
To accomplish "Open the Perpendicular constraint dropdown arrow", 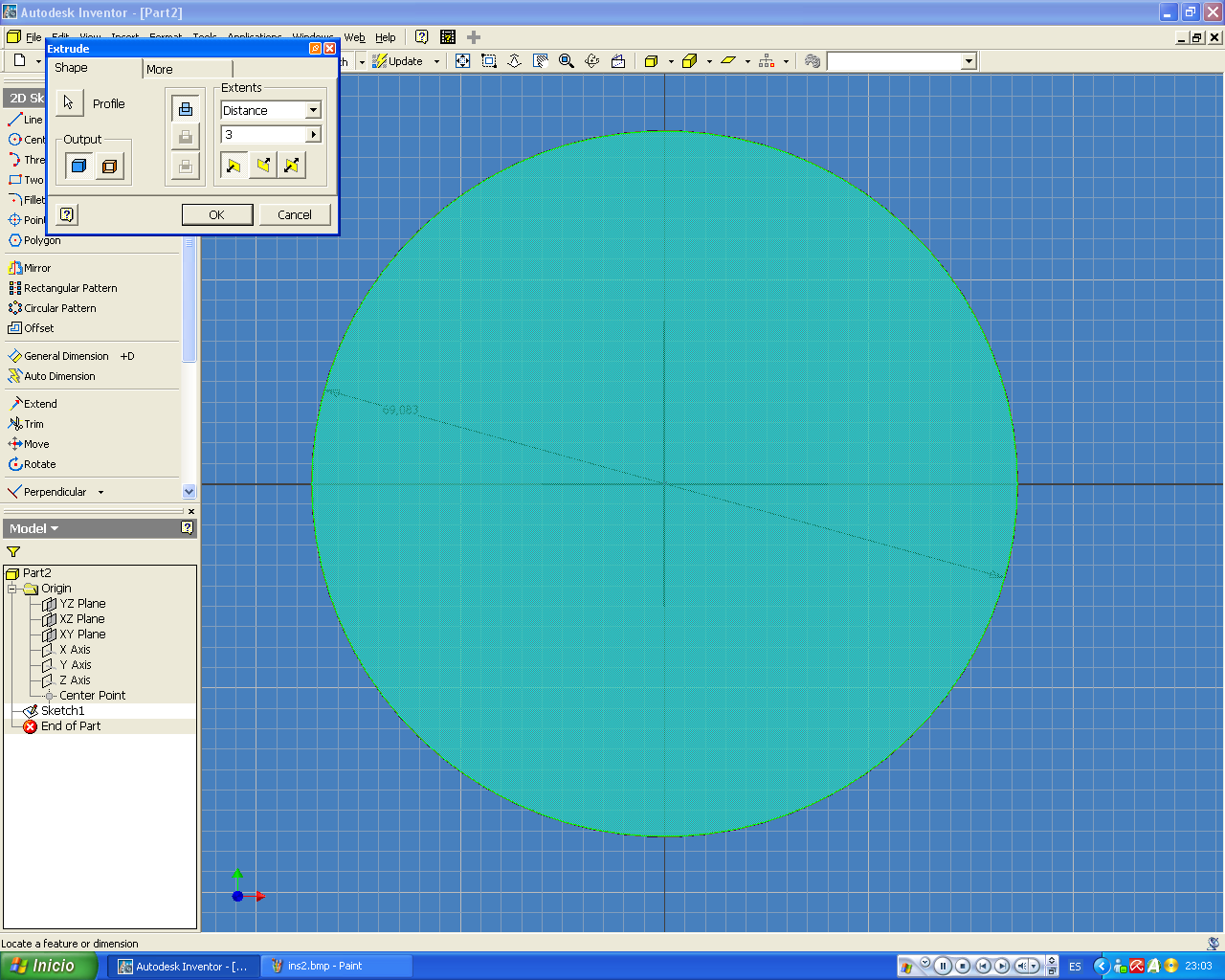I will point(100,492).
